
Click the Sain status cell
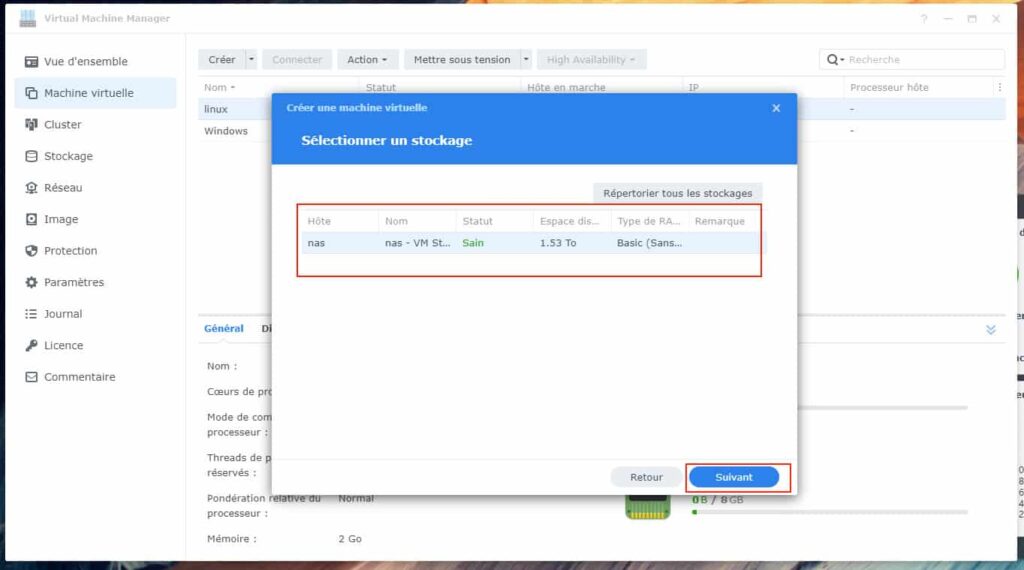[x=473, y=243]
